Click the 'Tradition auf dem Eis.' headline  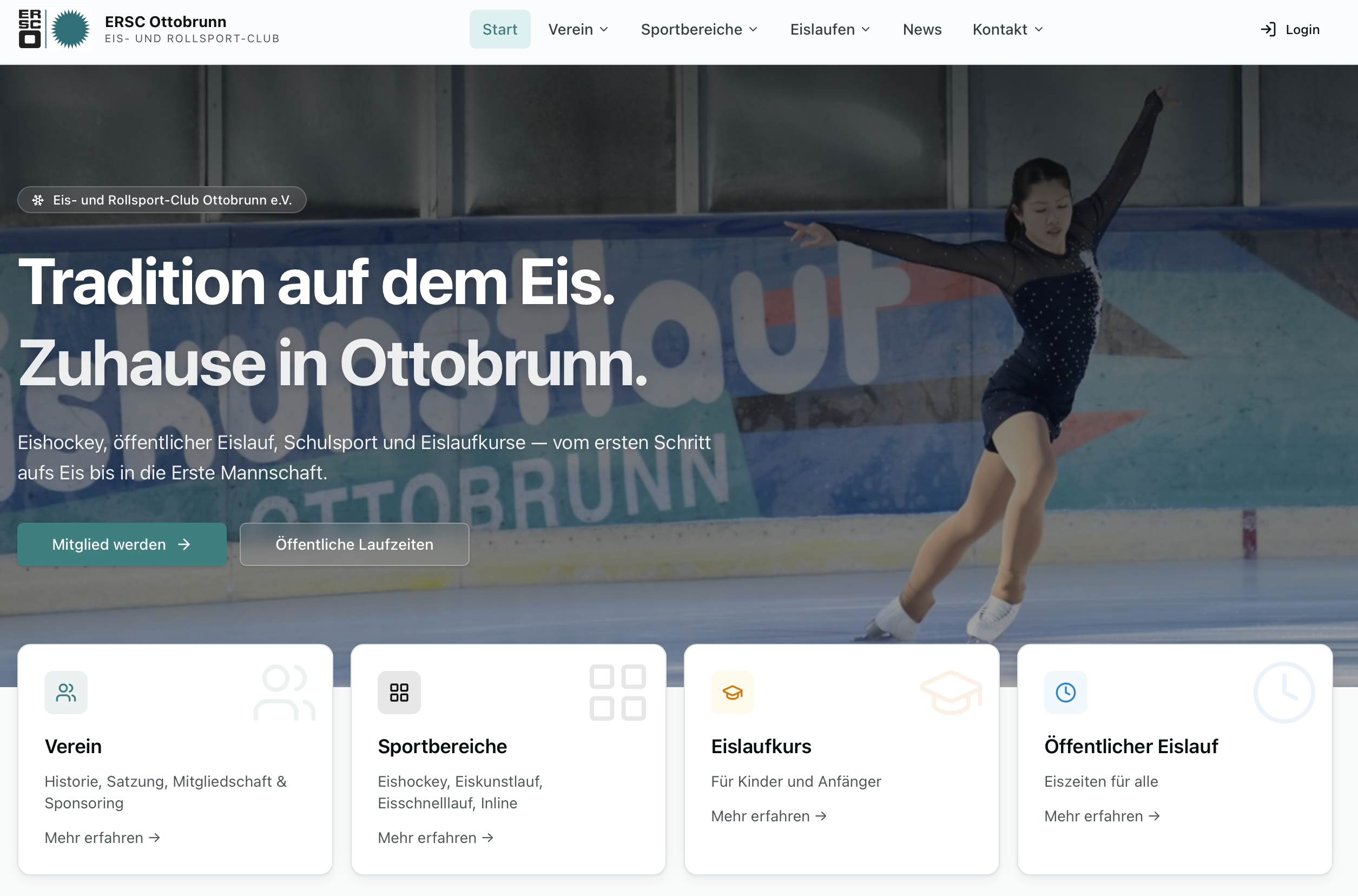tap(317, 282)
